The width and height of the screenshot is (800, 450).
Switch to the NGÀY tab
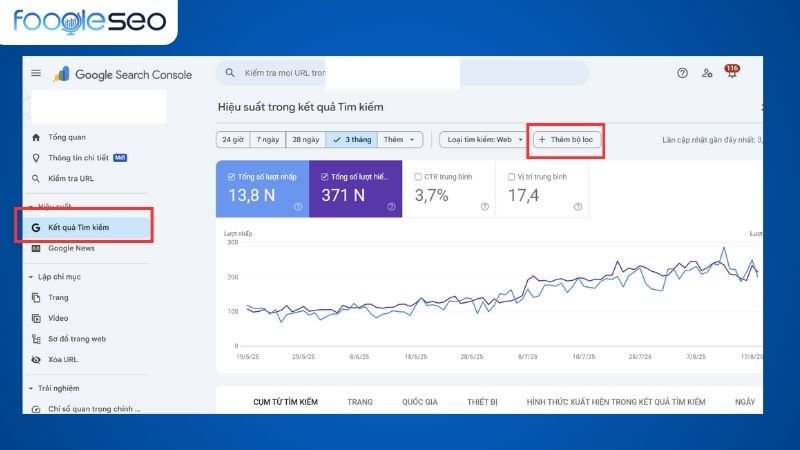745,402
